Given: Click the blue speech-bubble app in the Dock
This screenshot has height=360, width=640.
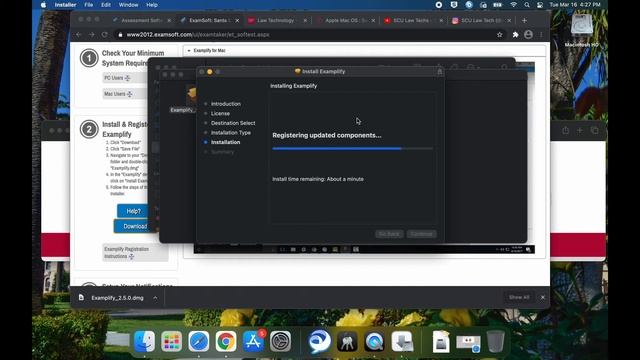Looking at the screenshot, I should (x=320, y=341).
